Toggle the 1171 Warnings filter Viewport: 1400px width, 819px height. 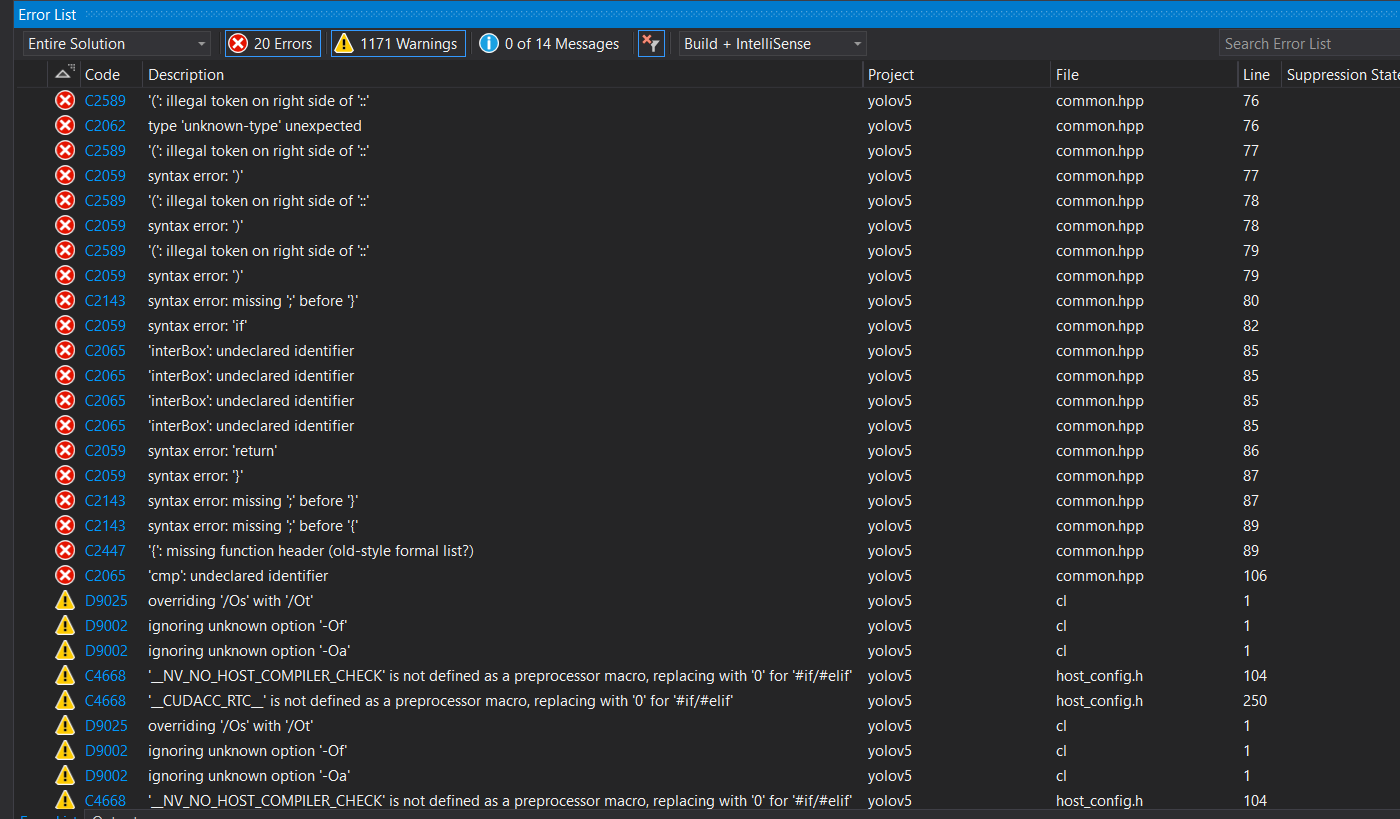pyautogui.click(x=398, y=44)
